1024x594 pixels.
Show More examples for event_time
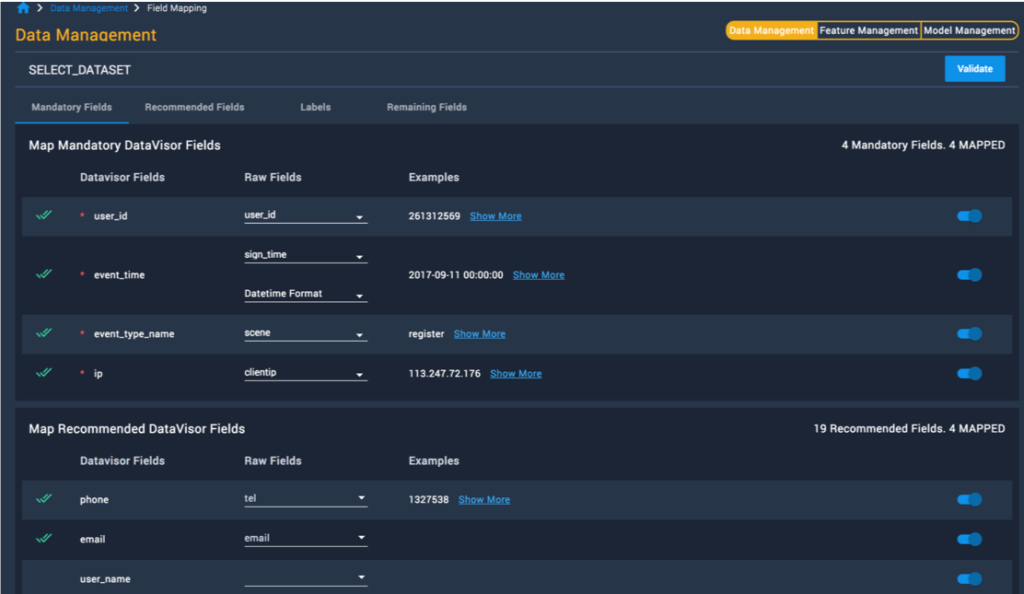coord(539,275)
